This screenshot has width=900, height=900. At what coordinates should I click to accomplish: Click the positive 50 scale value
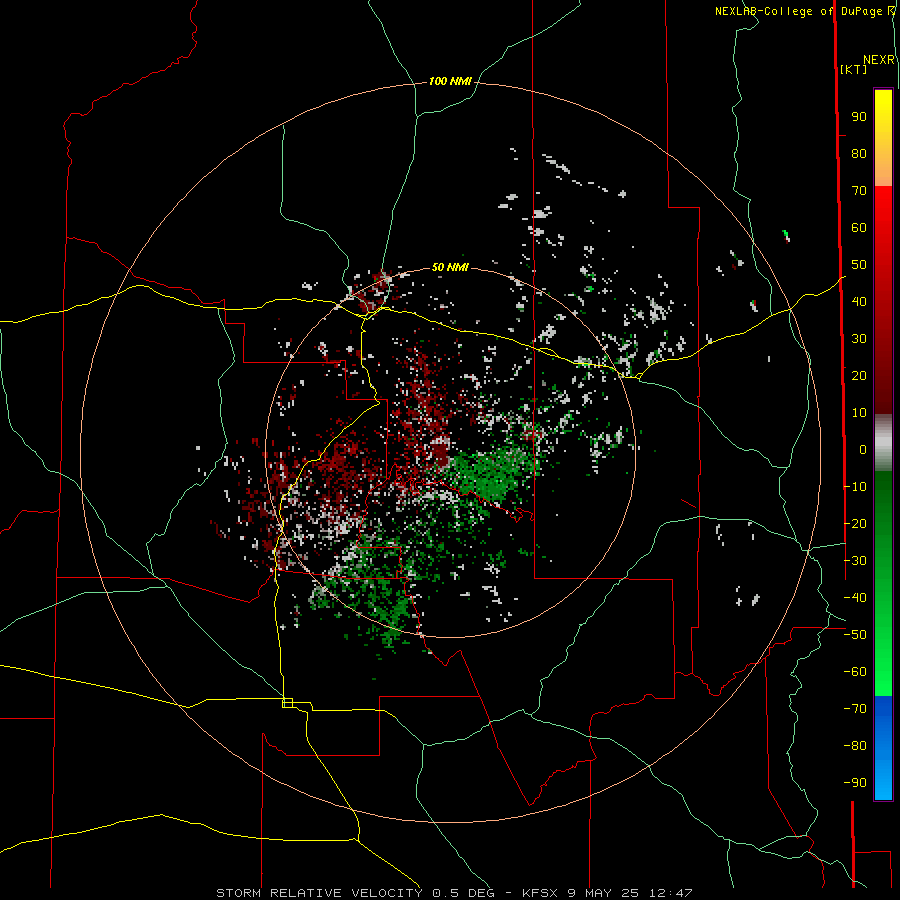click(x=859, y=265)
